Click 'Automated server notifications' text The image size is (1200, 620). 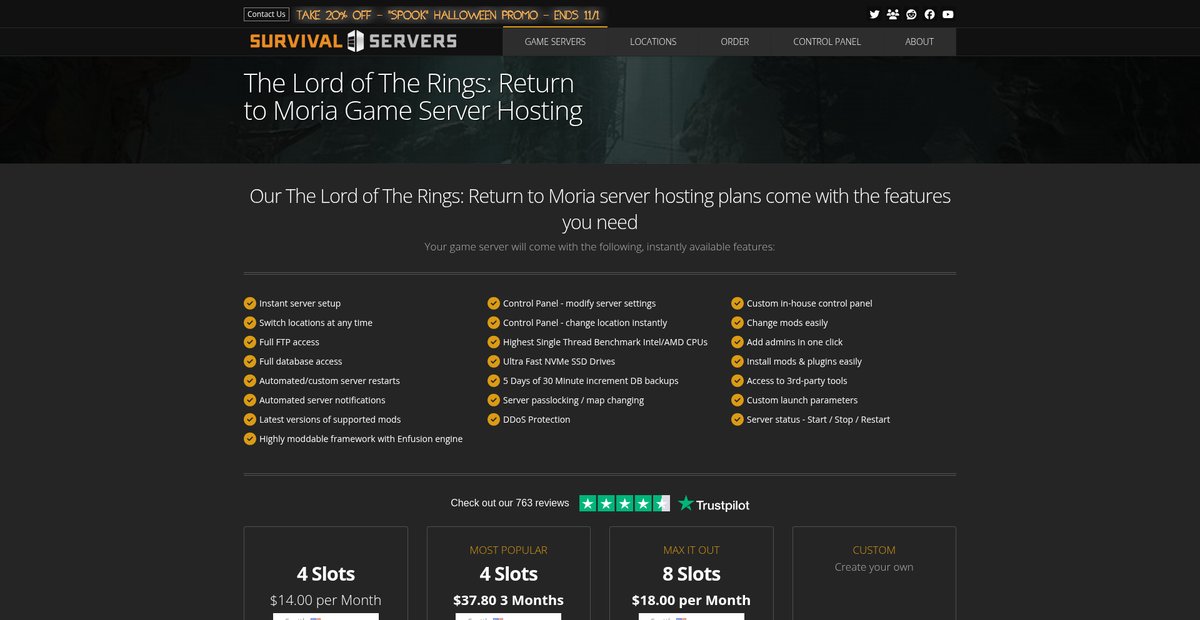pyautogui.click(x=322, y=400)
